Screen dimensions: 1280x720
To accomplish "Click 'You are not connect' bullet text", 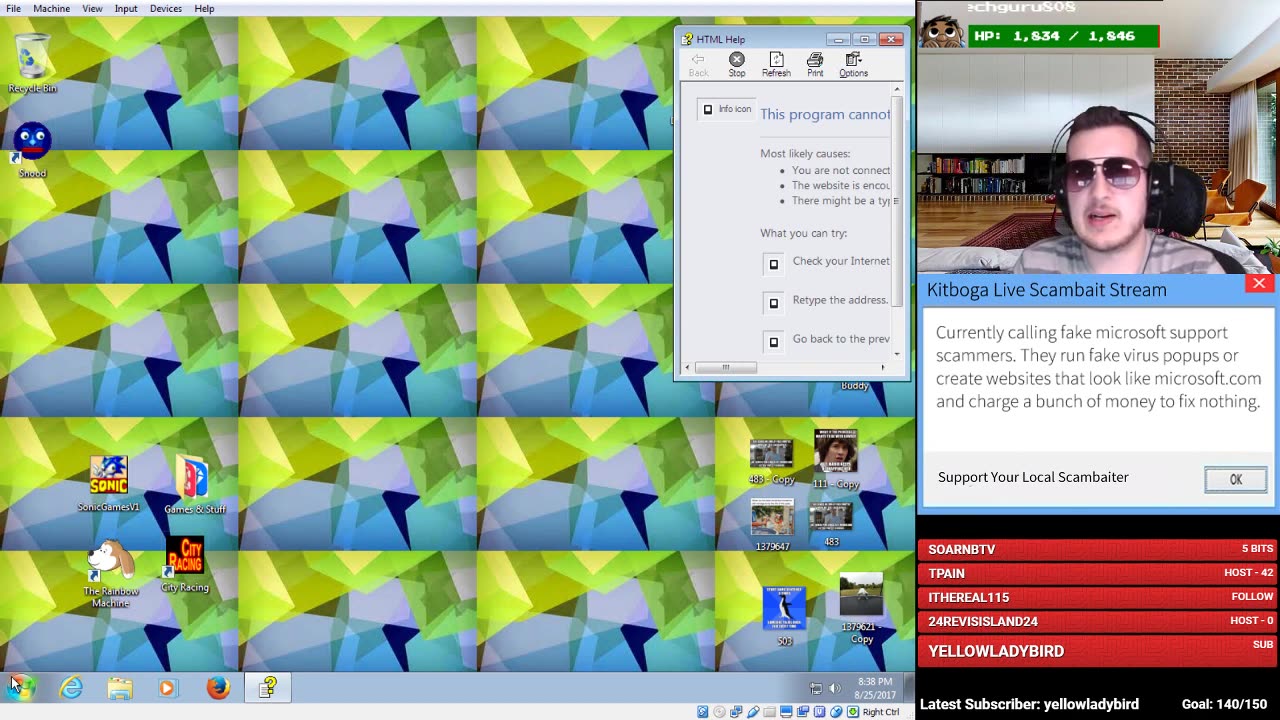I will tap(841, 170).
